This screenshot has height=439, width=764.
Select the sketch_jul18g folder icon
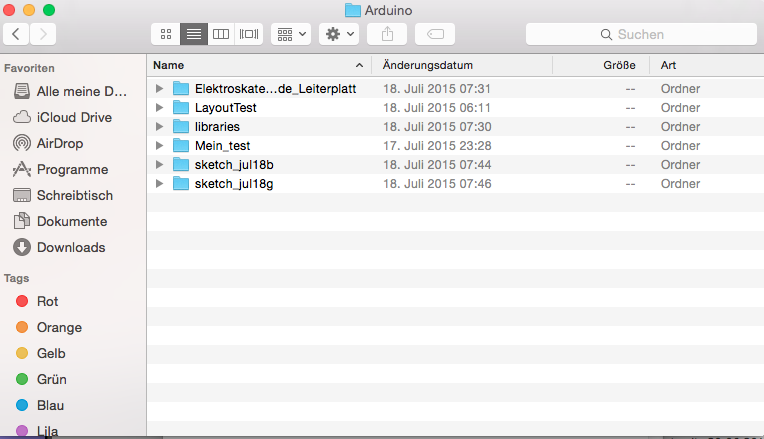coord(181,183)
